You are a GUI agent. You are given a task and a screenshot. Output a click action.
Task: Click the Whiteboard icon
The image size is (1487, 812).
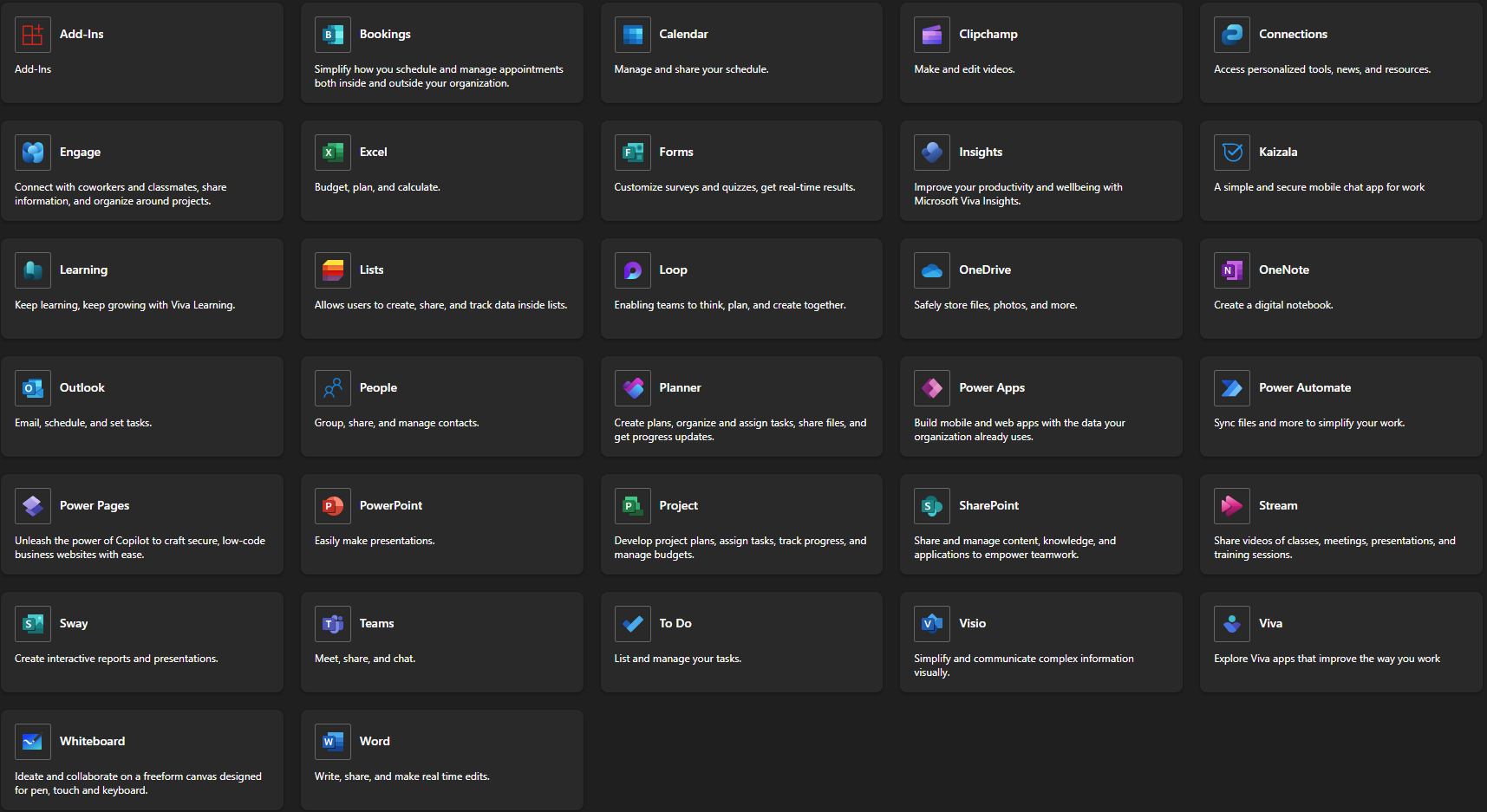pos(33,742)
